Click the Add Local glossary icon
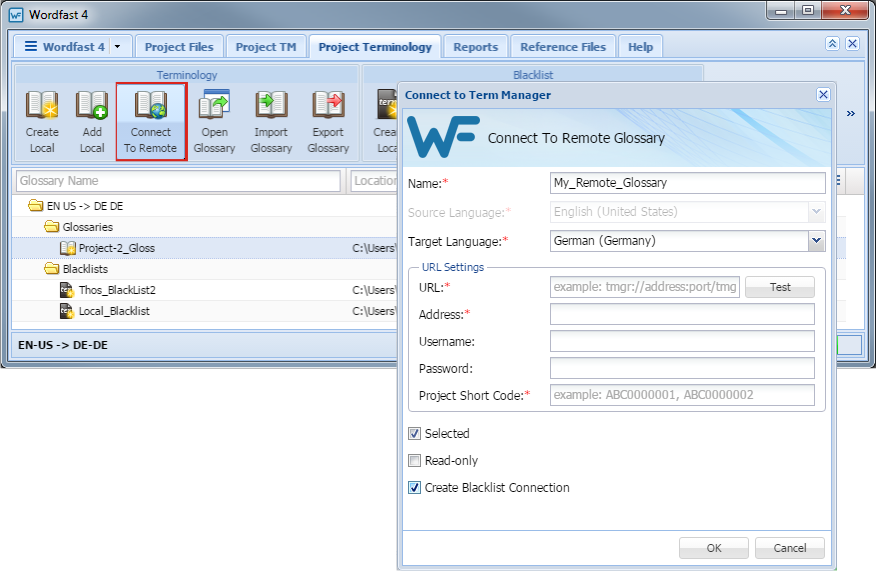Viewport: 876px width, 571px height. (x=92, y=122)
